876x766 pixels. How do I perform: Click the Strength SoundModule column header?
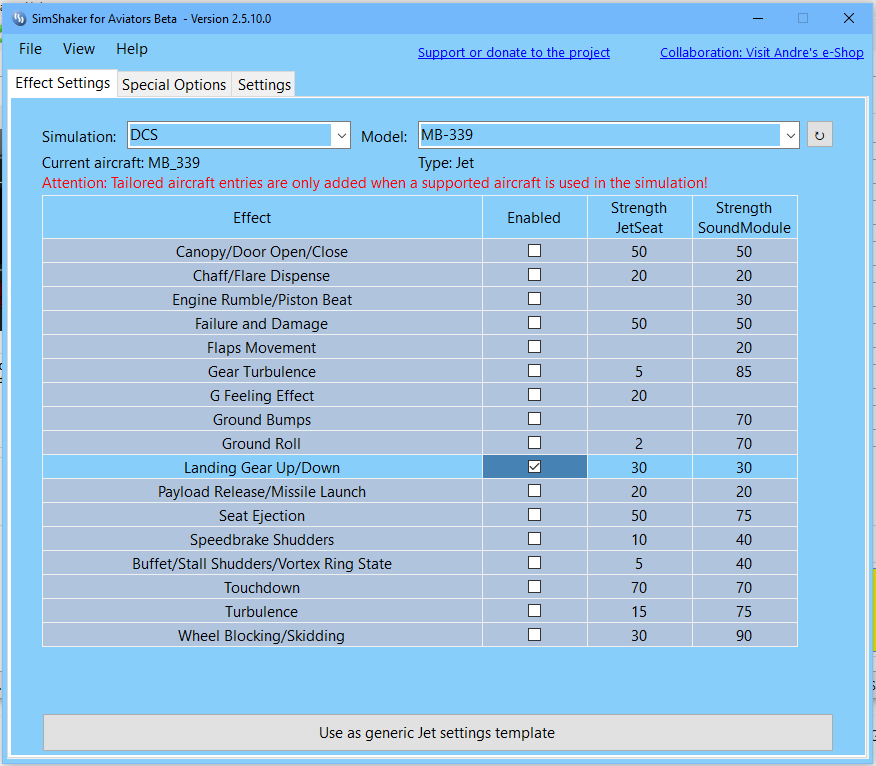pos(745,217)
